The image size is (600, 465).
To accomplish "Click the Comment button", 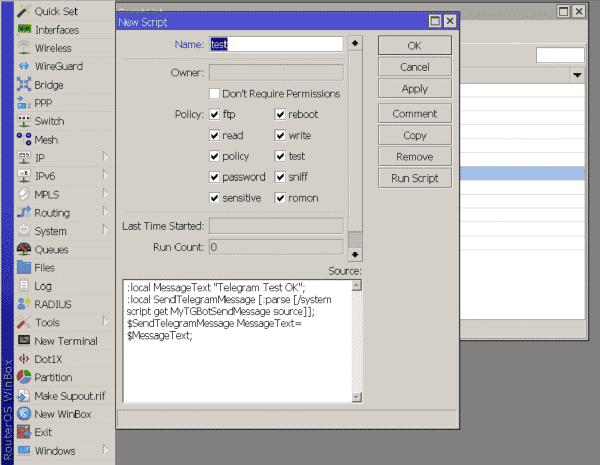I will (x=415, y=114).
